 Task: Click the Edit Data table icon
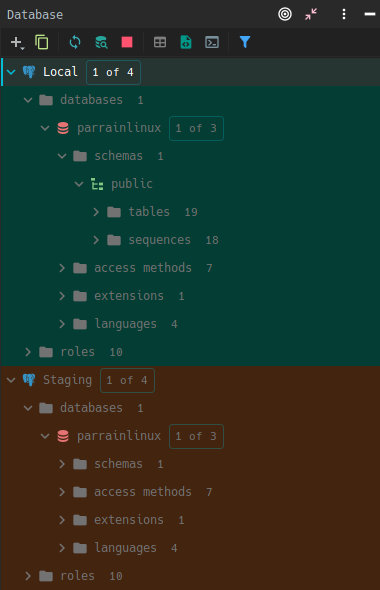pyautogui.click(x=160, y=42)
